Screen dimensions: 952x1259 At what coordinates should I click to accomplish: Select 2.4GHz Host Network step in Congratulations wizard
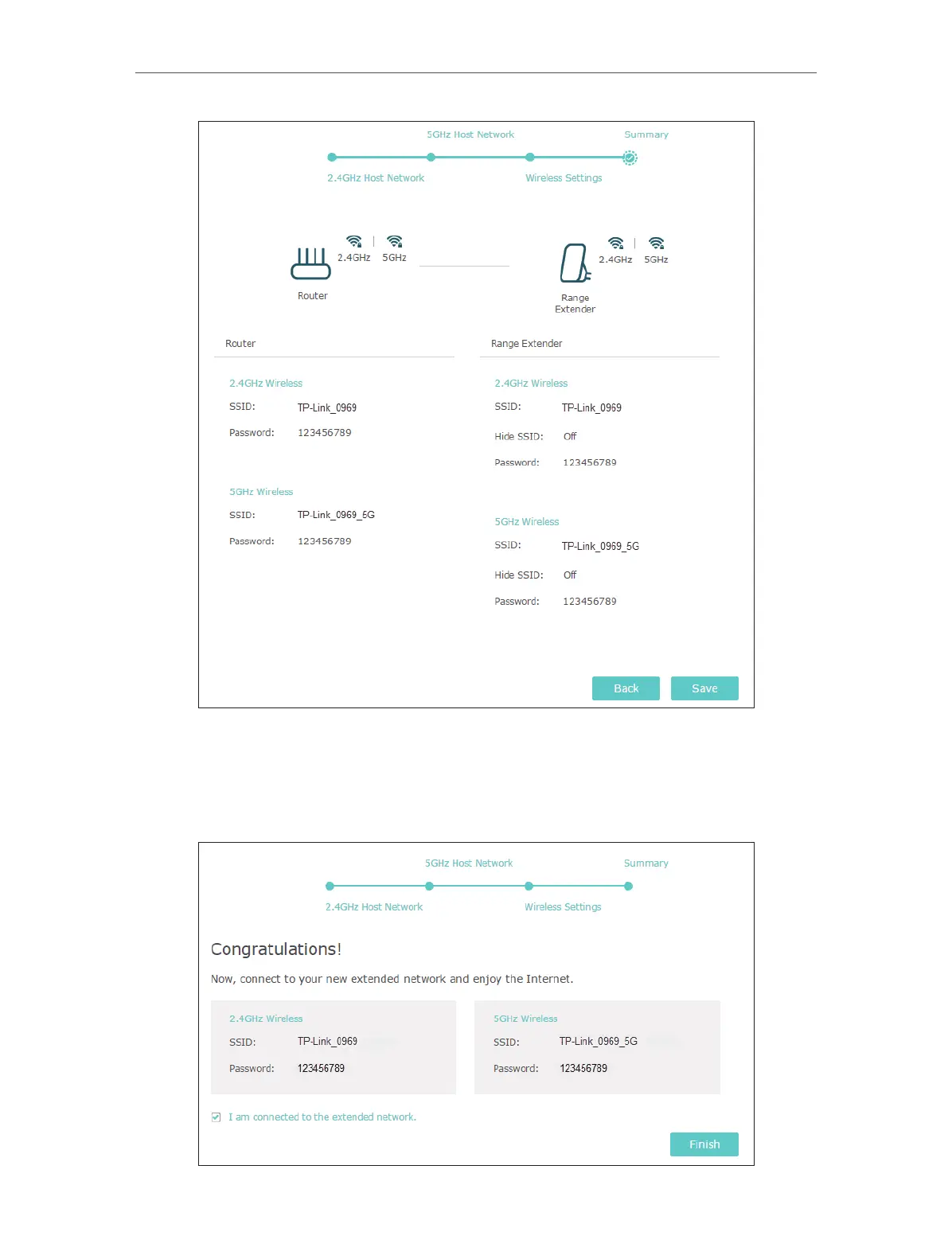coord(374,907)
